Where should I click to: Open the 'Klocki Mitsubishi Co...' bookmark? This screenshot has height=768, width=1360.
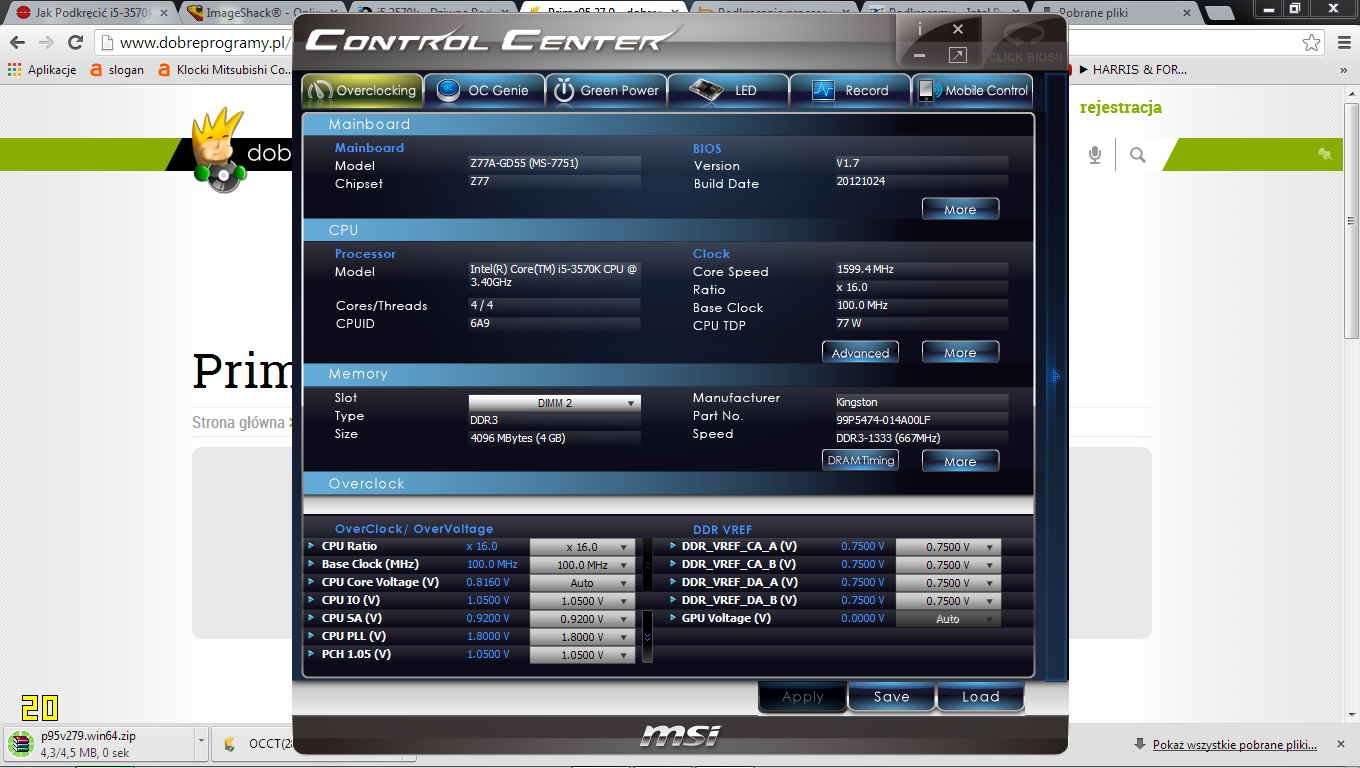(225, 70)
